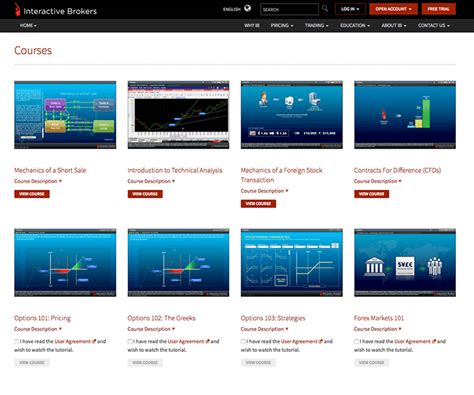Expand Course Description for Introduction to Technical Analysis
Image resolution: width=474 pixels, height=395 pixels.
pos(151,181)
